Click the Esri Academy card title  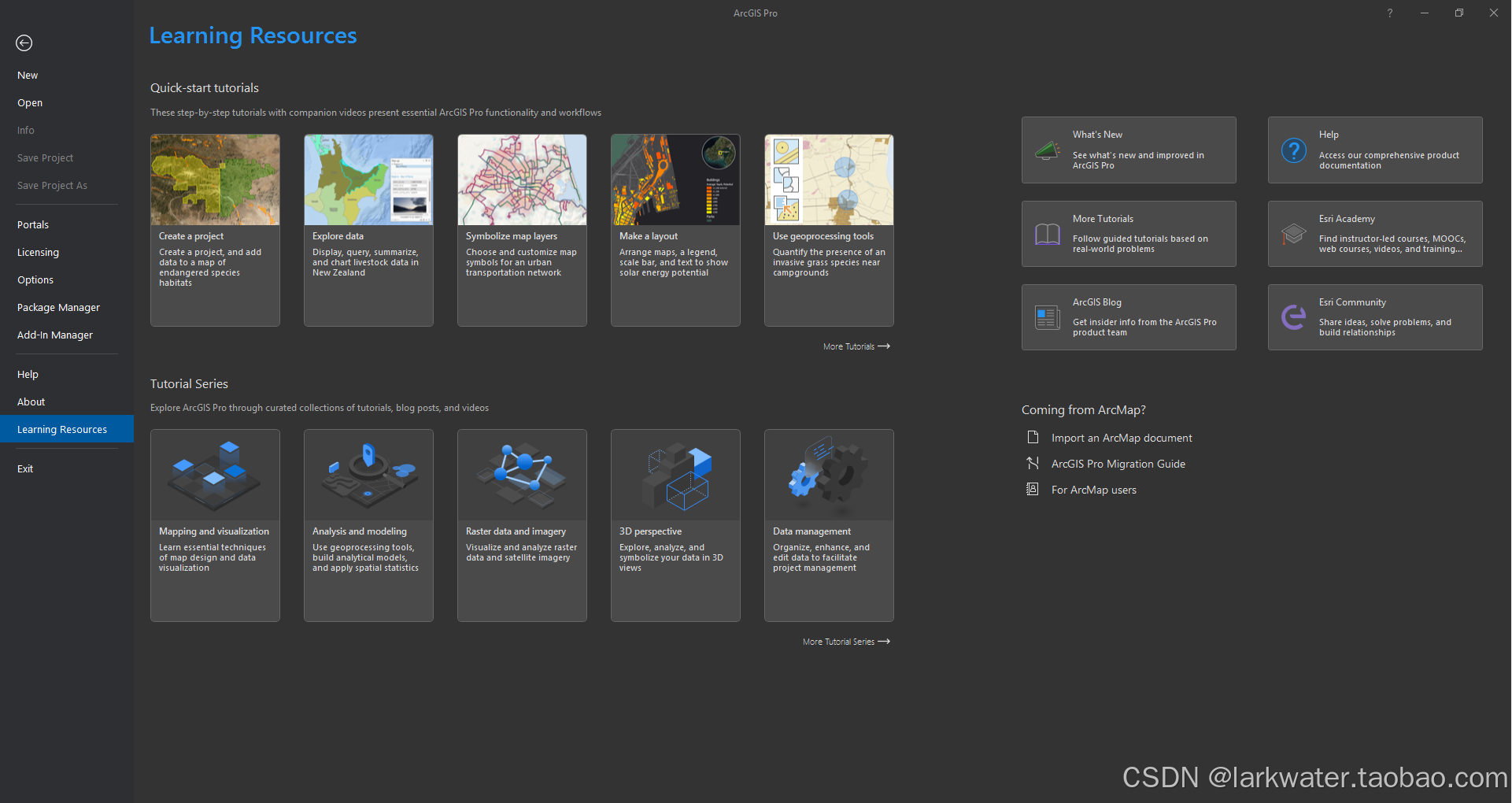pos(1347,219)
